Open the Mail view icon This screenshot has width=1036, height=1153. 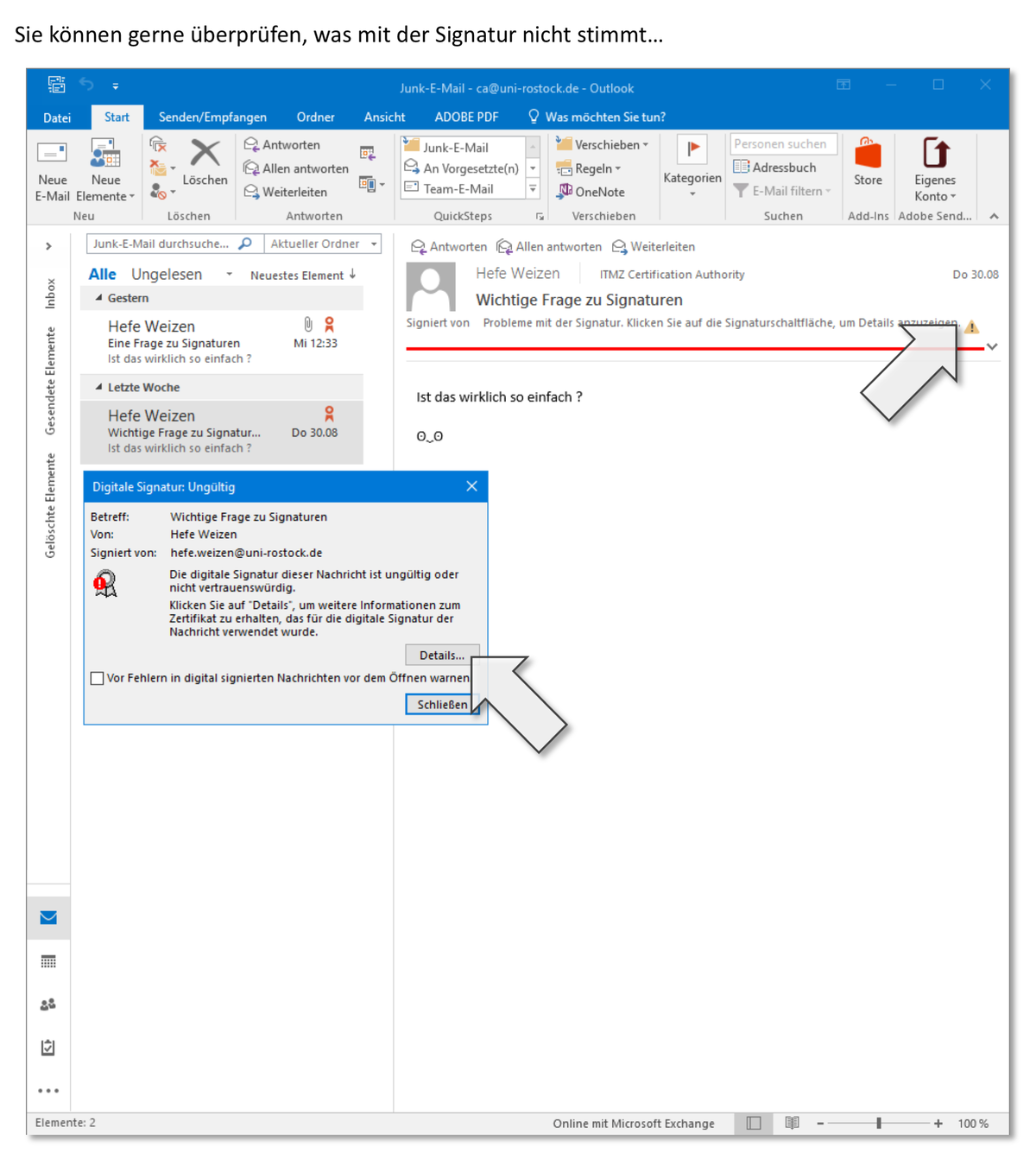48,917
